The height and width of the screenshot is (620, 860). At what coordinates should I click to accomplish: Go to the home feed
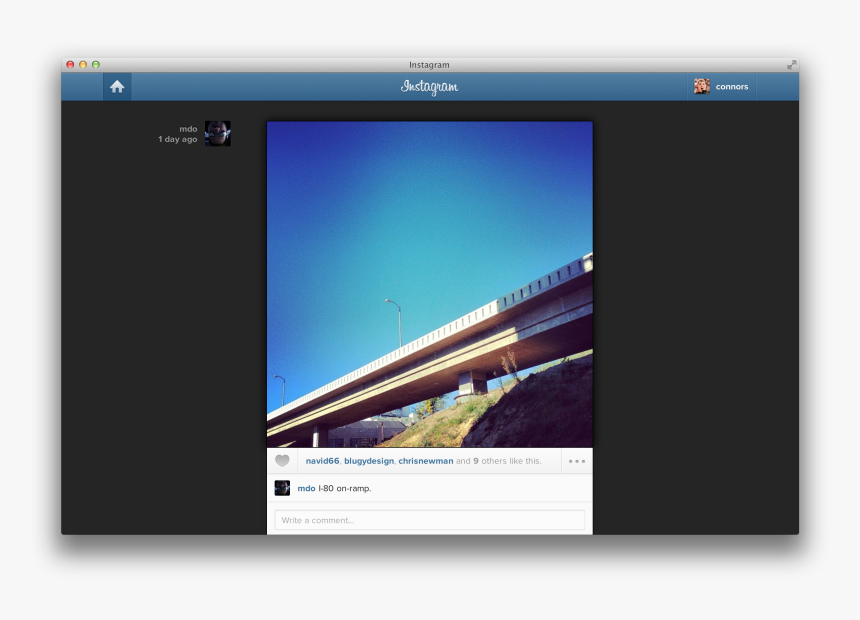click(x=117, y=87)
